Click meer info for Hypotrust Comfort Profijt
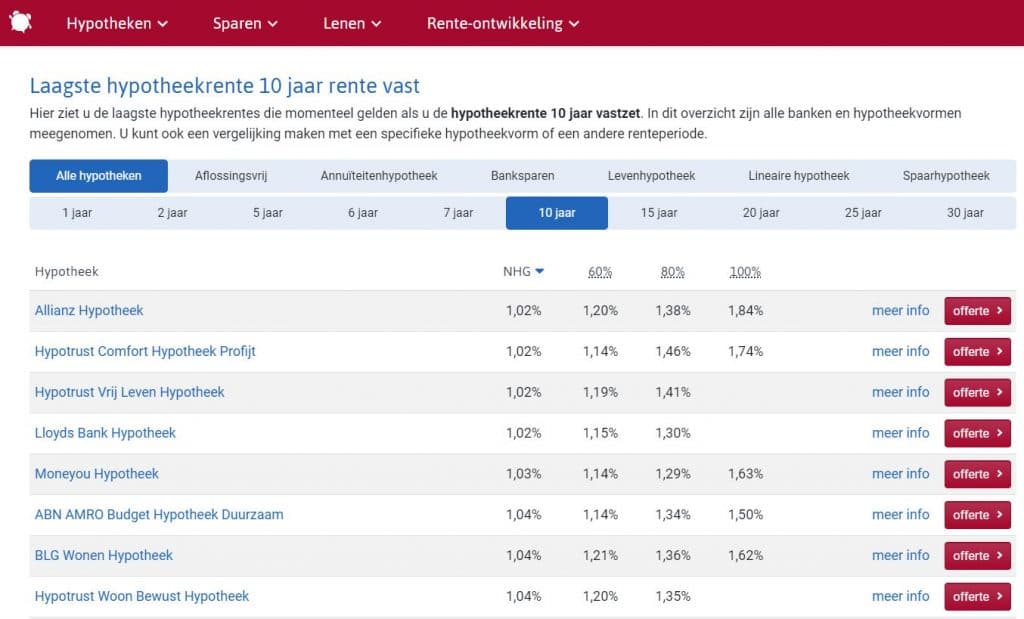1024x619 pixels. (x=901, y=351)
